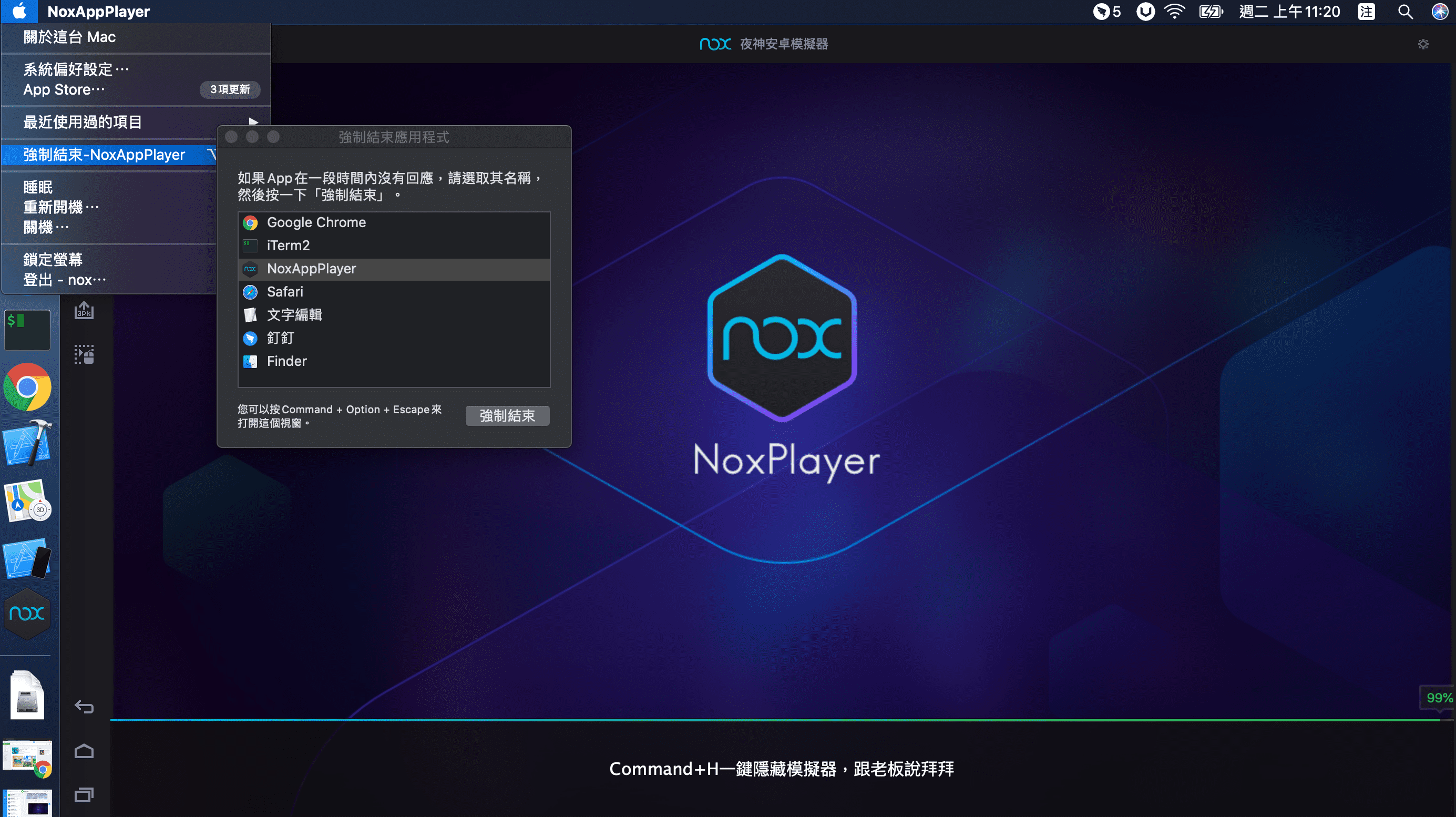Click battery charging status icon
Screen dimensions: 1456x817
pyautogui.click(x=1211, y=12)
